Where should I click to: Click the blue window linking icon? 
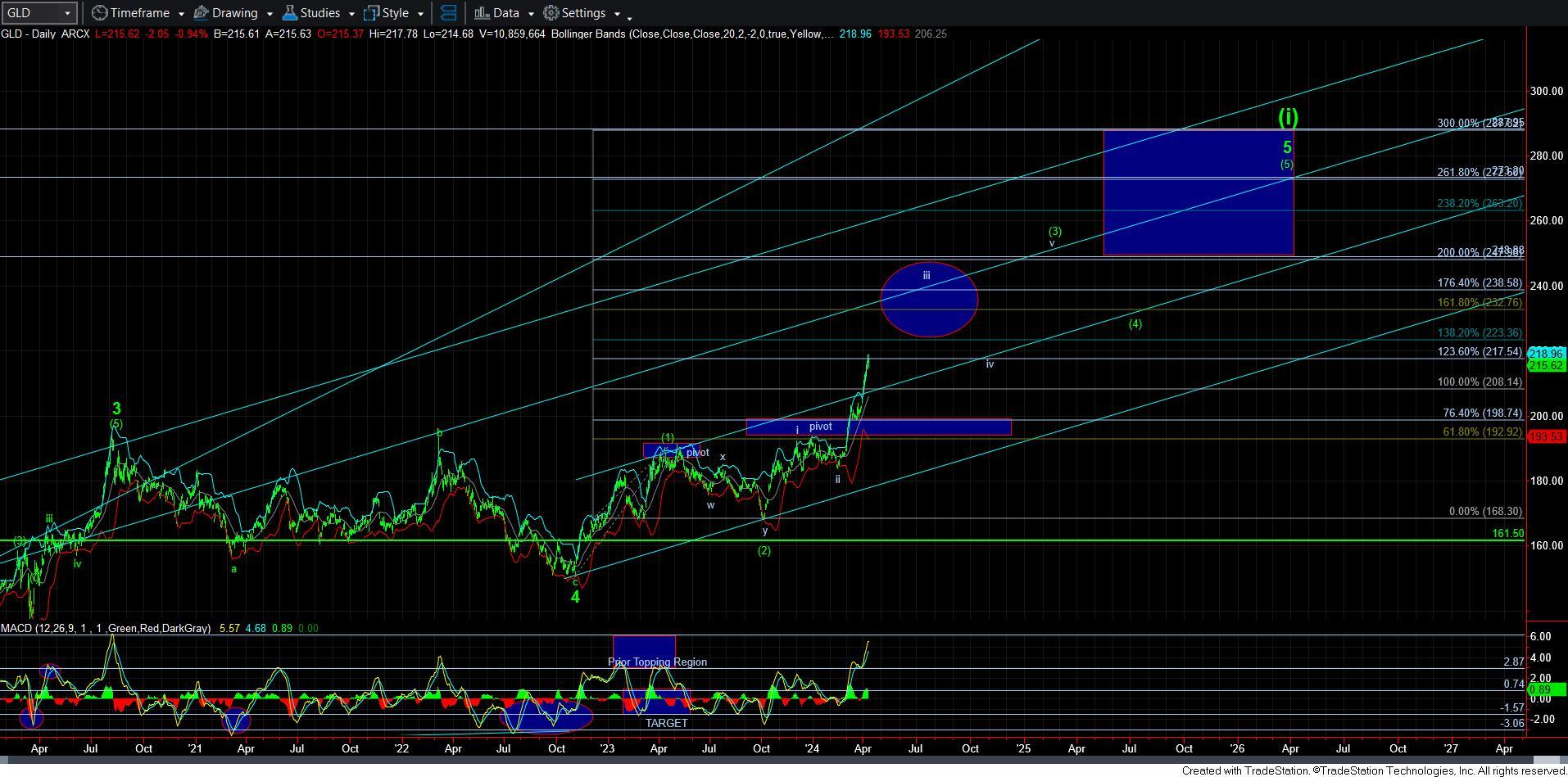coord(448,13)
